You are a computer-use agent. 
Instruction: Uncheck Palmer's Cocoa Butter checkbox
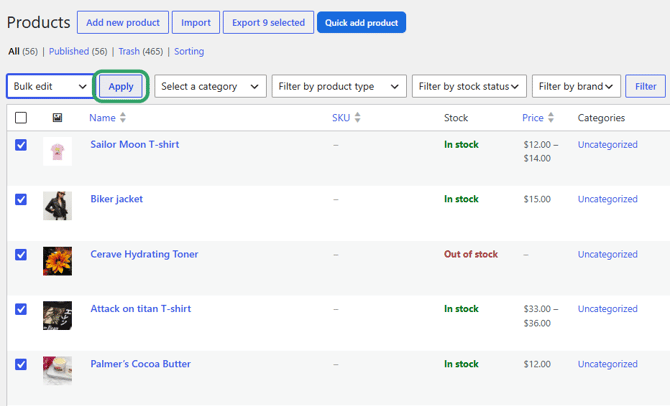[x=21, y=364]
